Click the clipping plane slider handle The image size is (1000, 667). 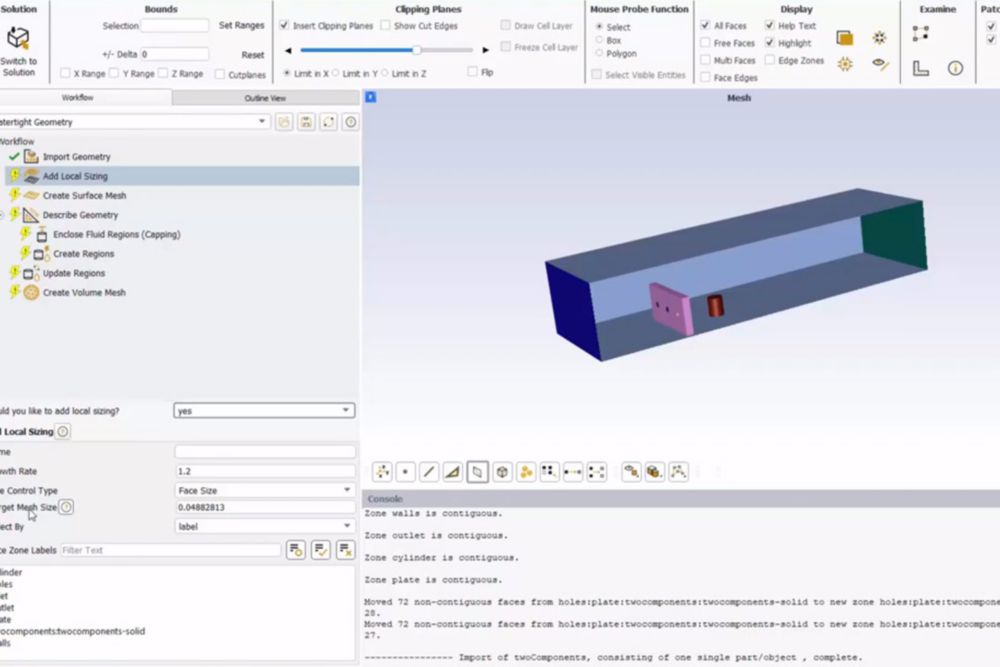416,49
